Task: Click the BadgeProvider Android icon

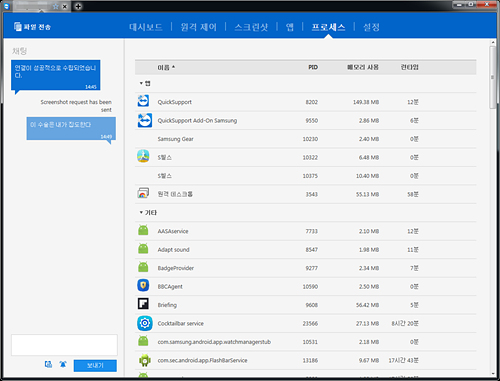Action: click(143, 267)
